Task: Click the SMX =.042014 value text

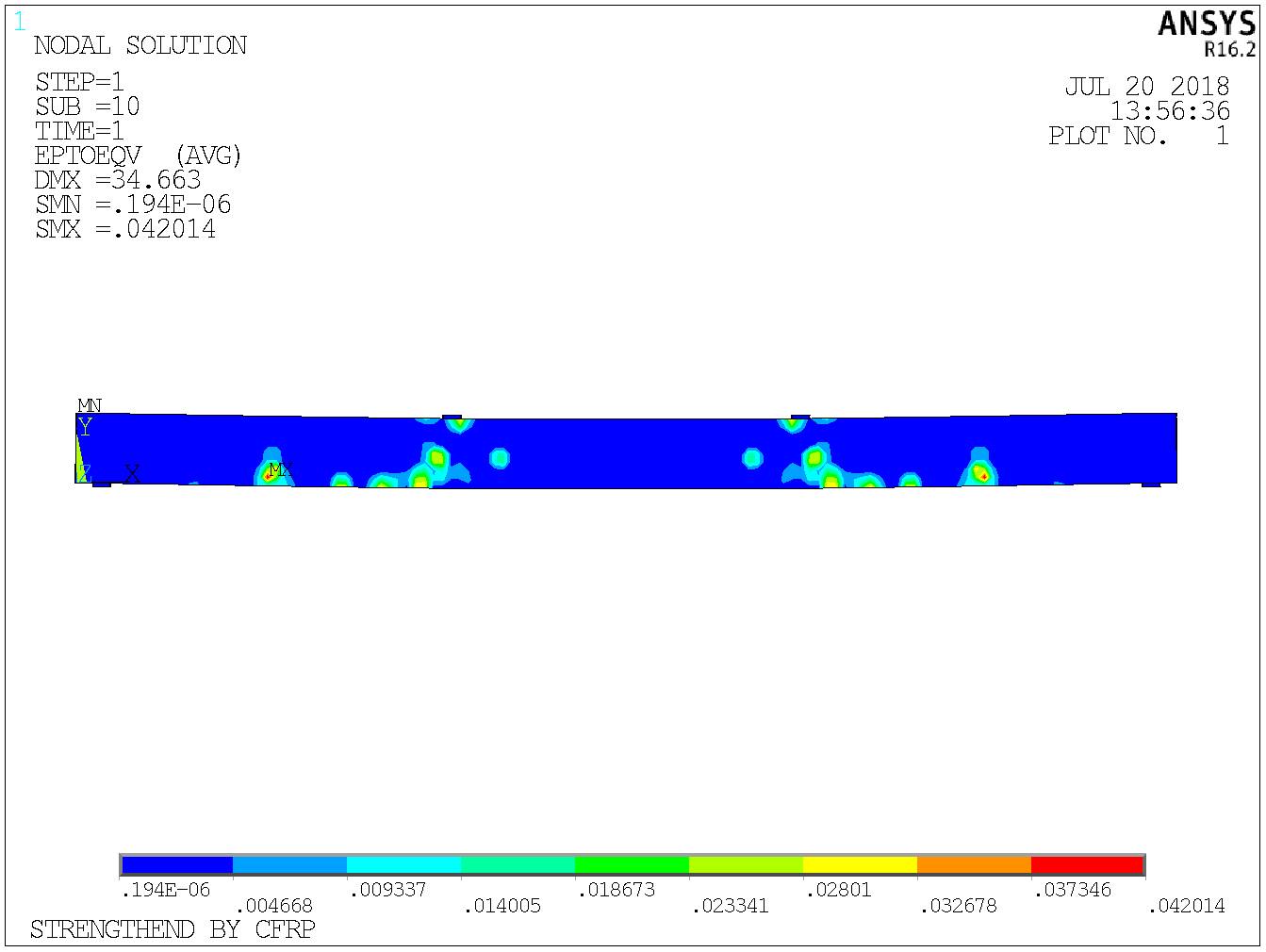Action: click(125, 229)
